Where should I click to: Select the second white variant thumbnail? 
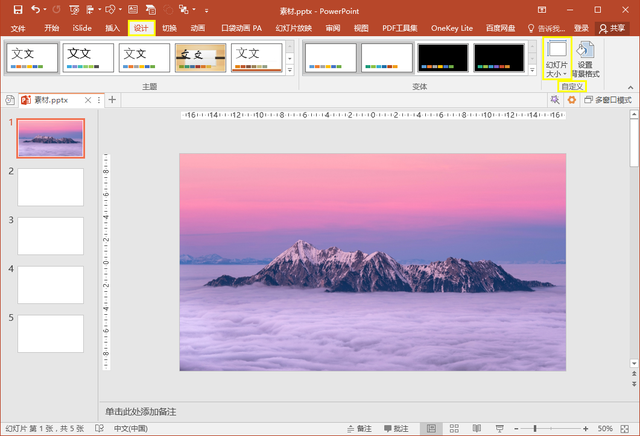[387, 58]
